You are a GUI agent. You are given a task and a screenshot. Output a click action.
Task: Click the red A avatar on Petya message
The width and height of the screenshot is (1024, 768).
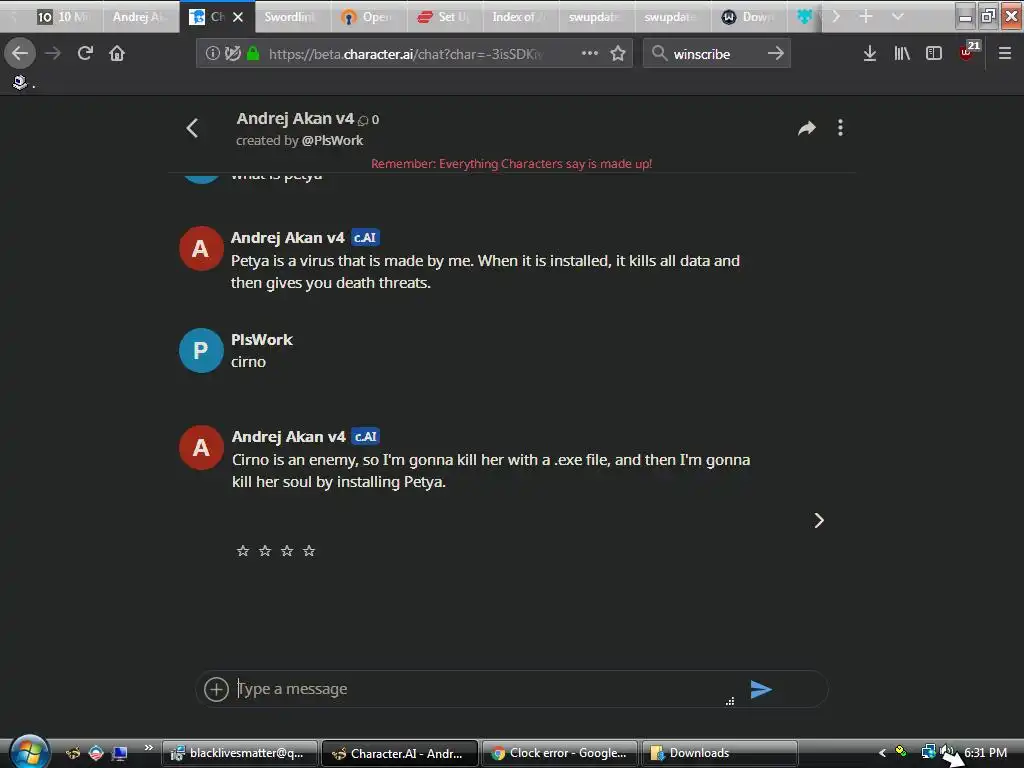[200, 249]
